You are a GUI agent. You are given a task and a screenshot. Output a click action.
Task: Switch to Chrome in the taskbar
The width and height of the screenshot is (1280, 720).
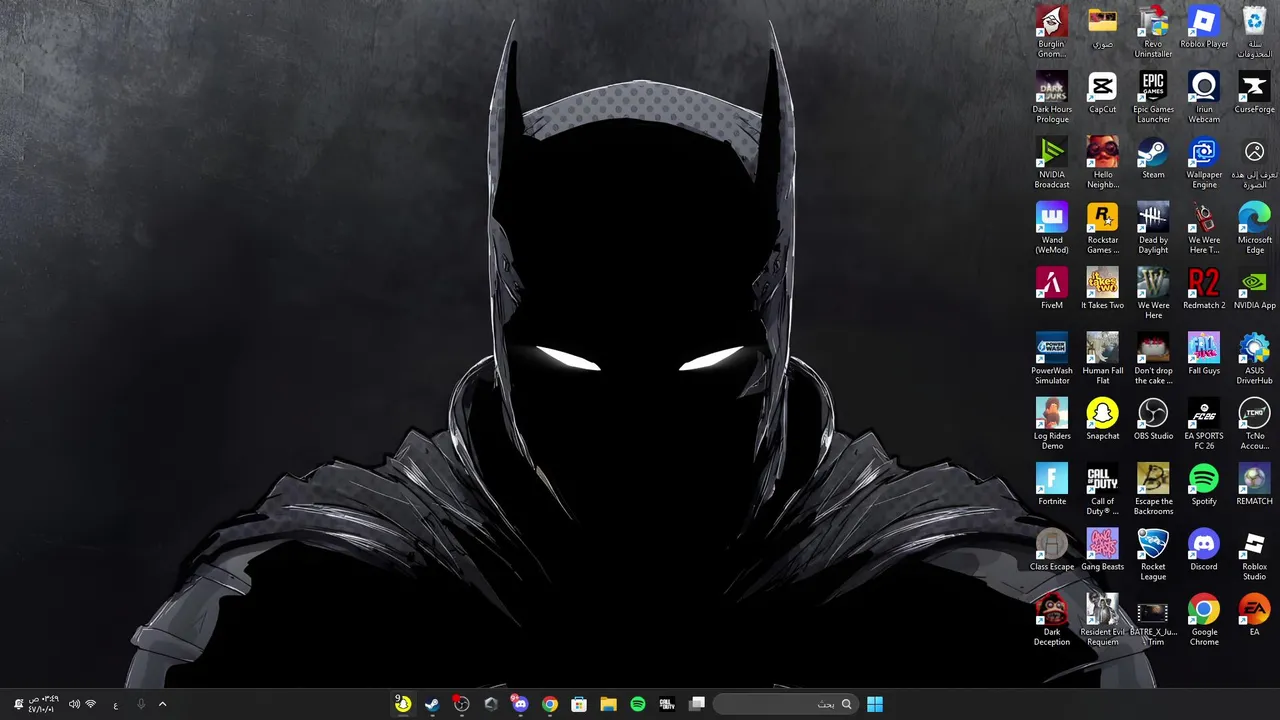click(549, 704)
